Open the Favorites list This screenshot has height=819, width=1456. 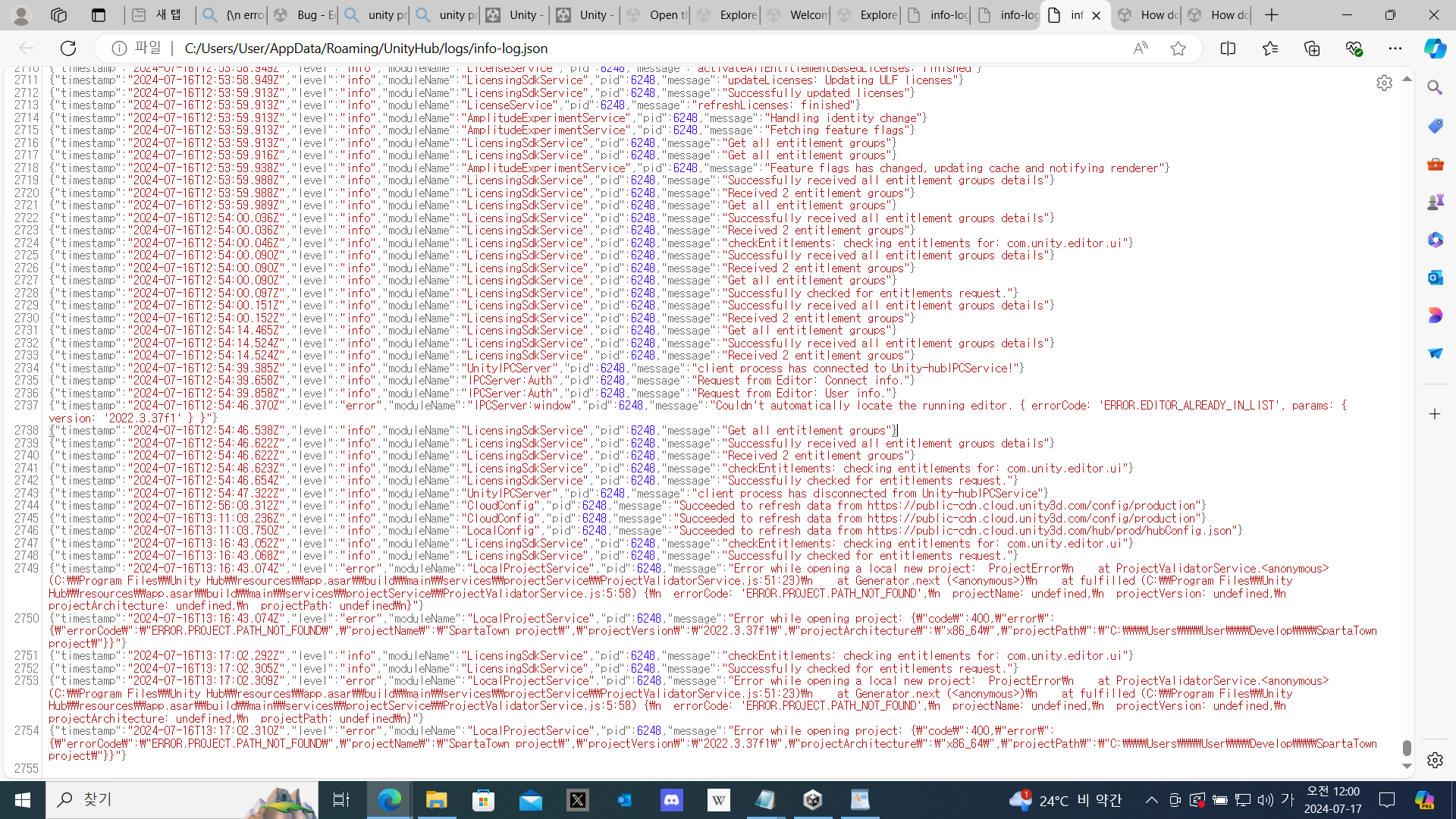coord(1270,48)
